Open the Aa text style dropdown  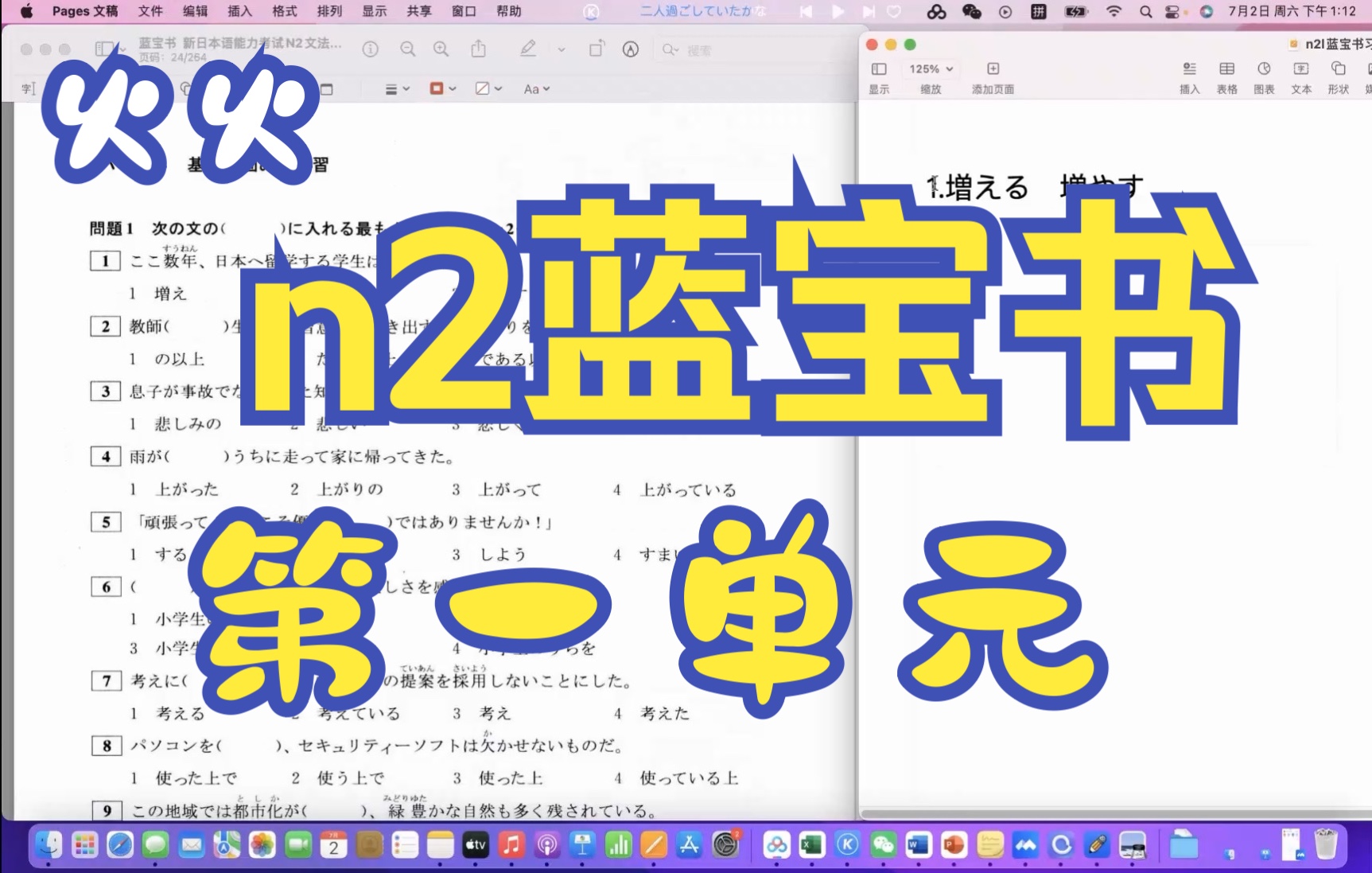[536, 89]
